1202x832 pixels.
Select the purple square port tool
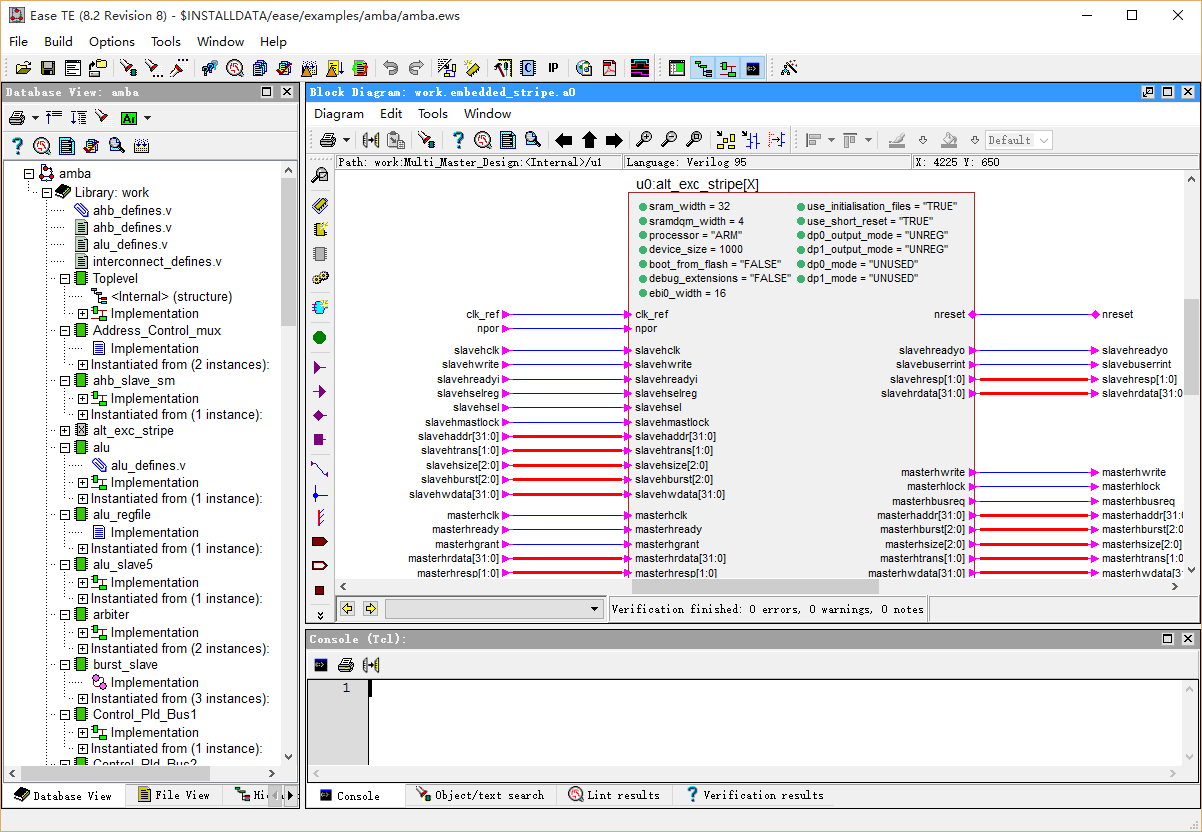(x=320, y=439)
